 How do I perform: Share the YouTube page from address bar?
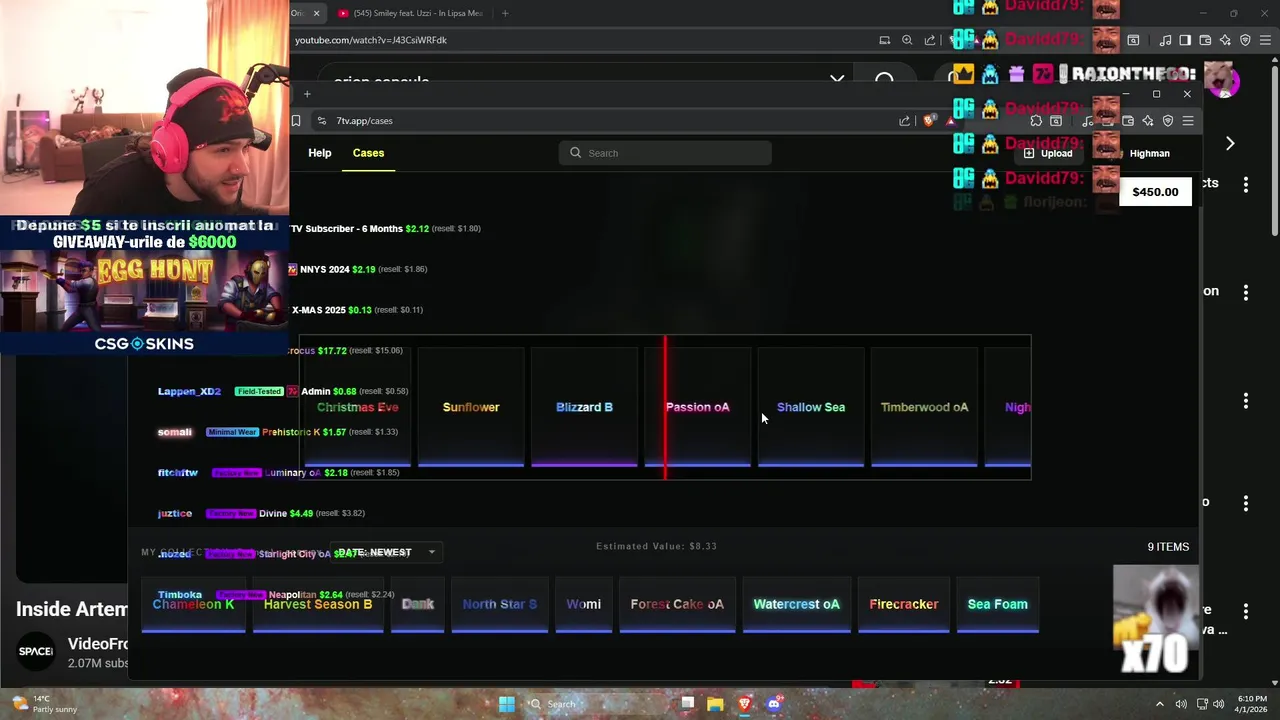(930, 40)
